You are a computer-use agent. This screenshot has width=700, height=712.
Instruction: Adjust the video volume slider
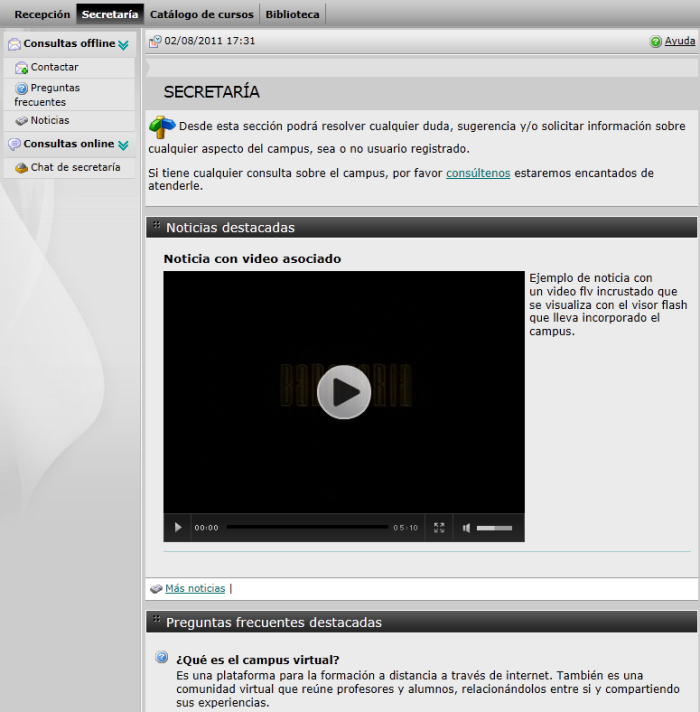[x=494, y=528]
